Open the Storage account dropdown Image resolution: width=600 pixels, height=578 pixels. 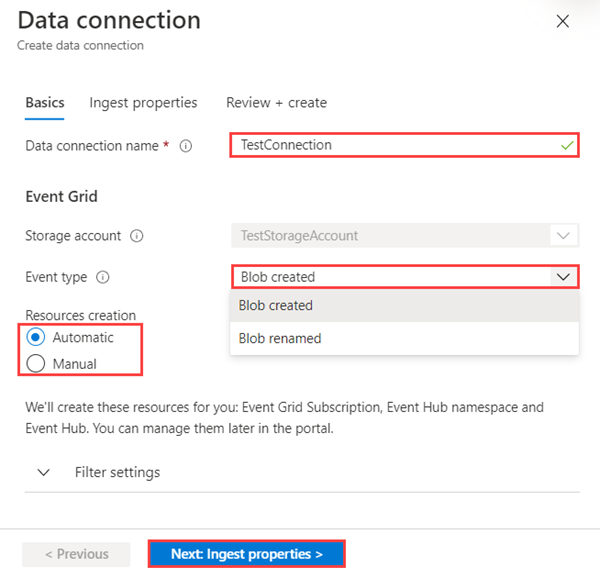point(404,236)
